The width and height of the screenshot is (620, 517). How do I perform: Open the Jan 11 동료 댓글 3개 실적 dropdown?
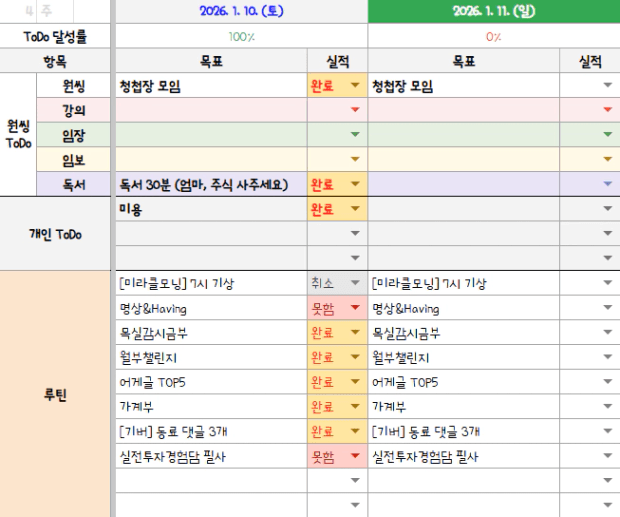pos(608,431)
